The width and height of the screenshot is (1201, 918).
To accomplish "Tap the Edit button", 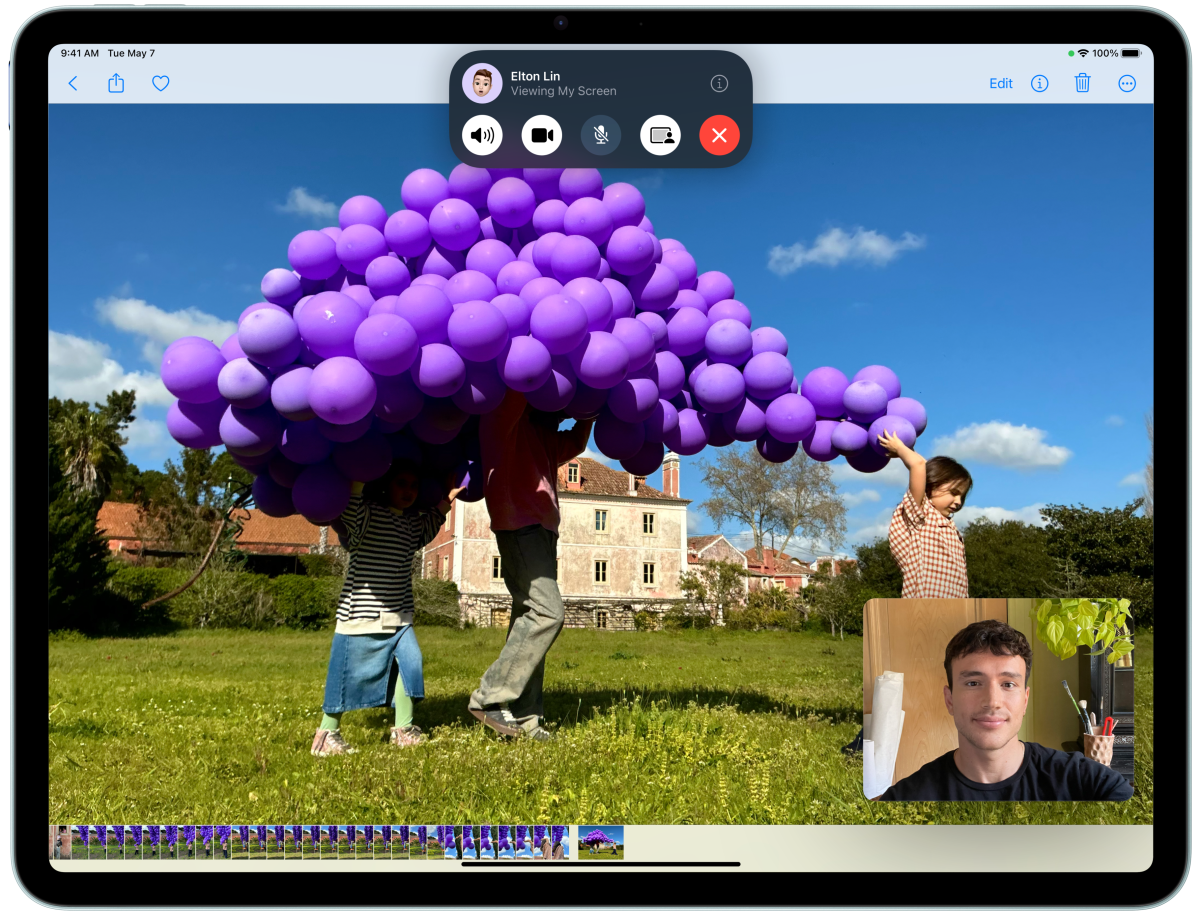I will click(x=1000, y=84).
